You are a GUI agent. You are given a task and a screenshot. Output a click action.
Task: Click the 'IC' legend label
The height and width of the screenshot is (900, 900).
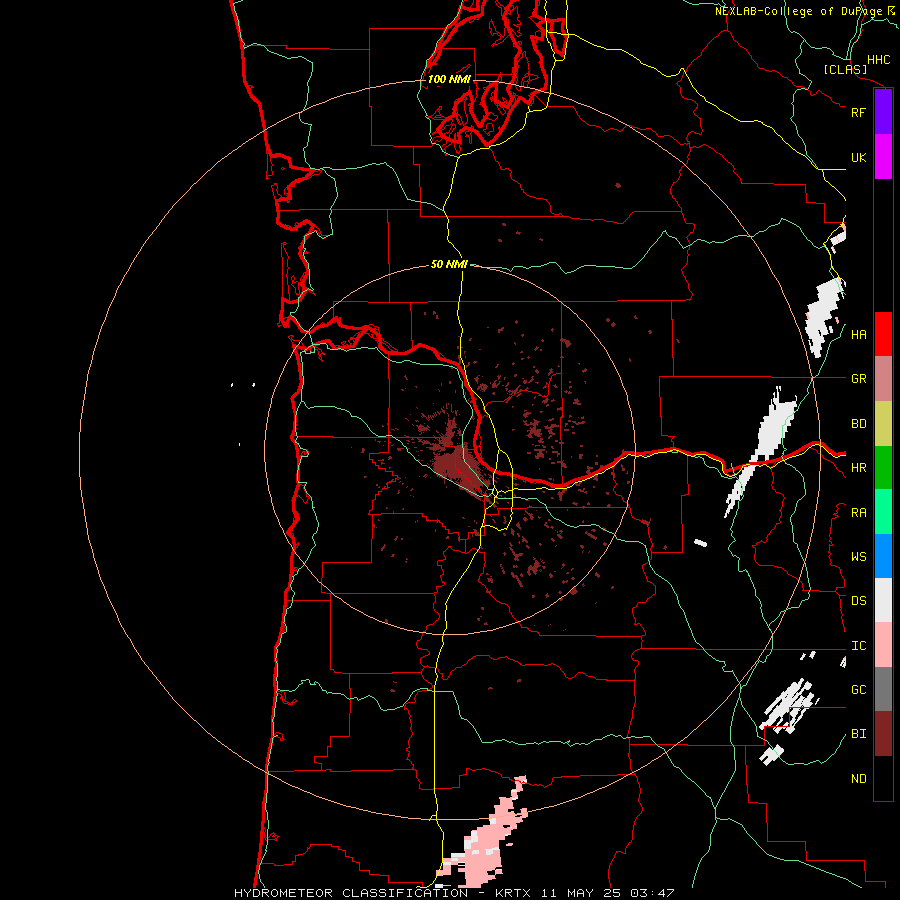pos(858,646)
